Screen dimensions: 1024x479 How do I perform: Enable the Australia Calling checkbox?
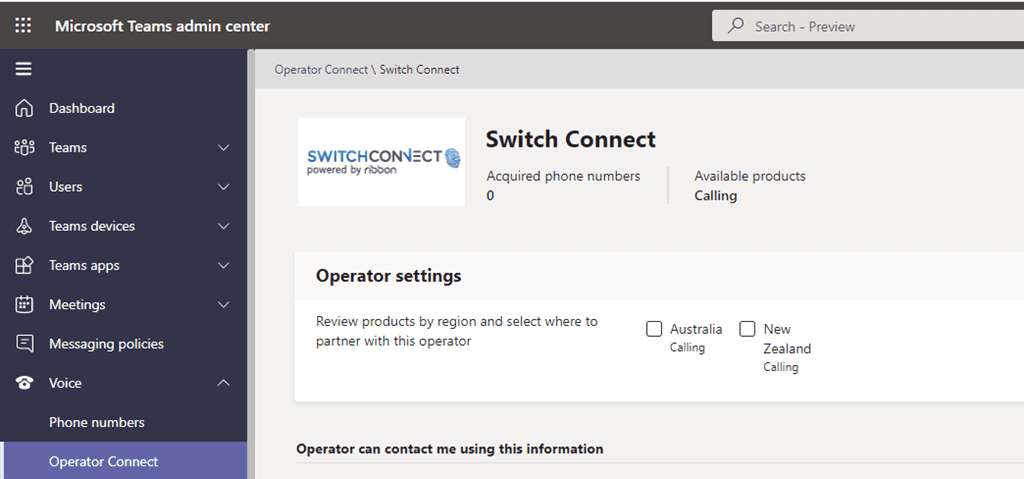coord(654,329)
